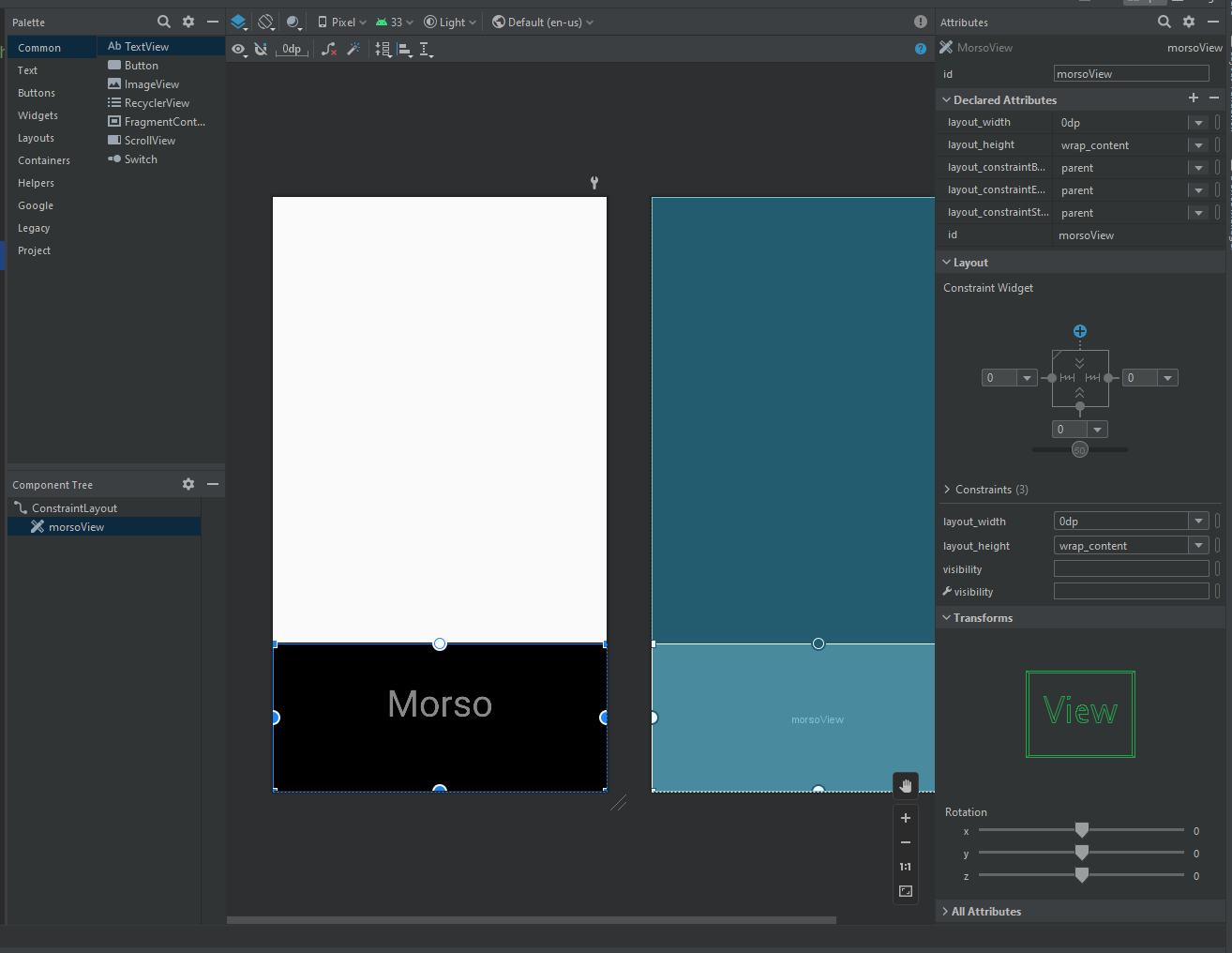Select ConstraintLayout in Component Tree
Screen dimensions: 1232x953
click(x=74, y=508)
